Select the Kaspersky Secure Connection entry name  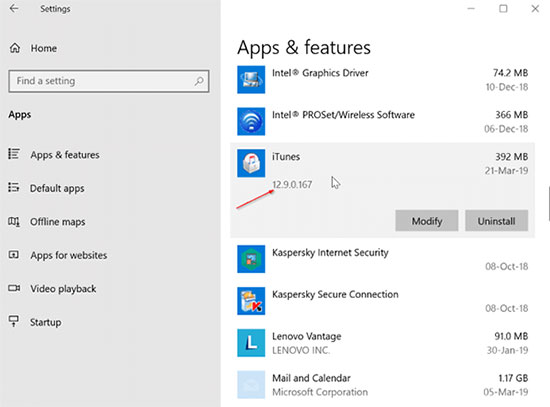[x=335, y=294]
